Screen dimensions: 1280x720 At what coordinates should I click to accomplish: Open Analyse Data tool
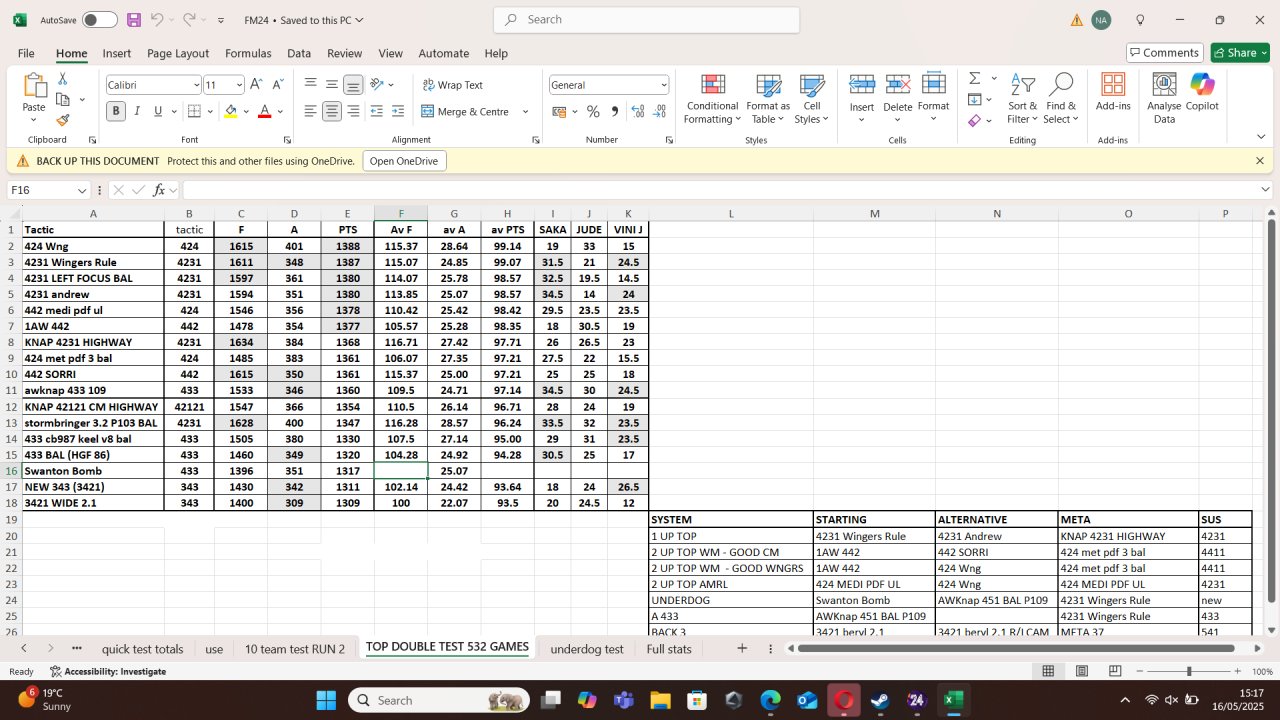1164,86
